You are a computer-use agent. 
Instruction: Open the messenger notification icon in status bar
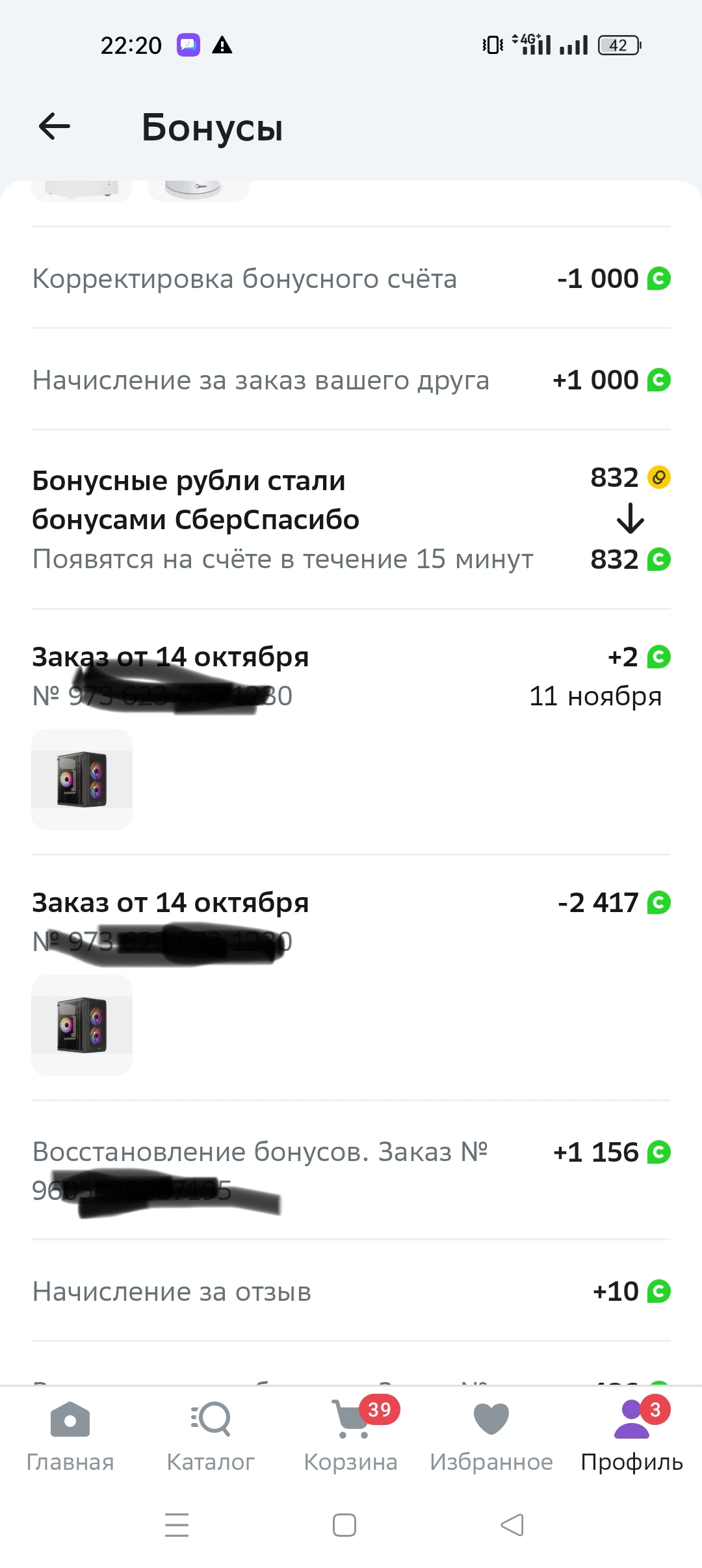point(188,45)
